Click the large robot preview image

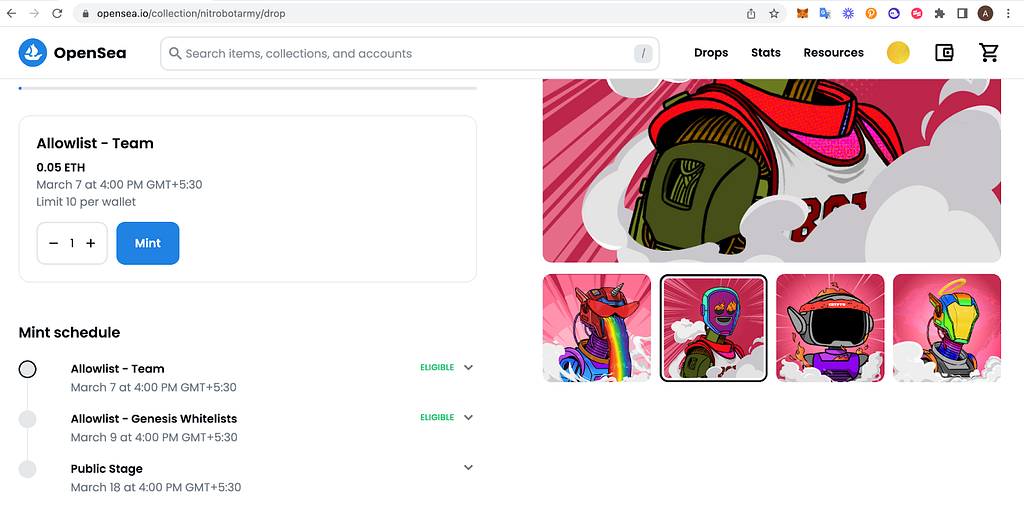tap(772, 170)
